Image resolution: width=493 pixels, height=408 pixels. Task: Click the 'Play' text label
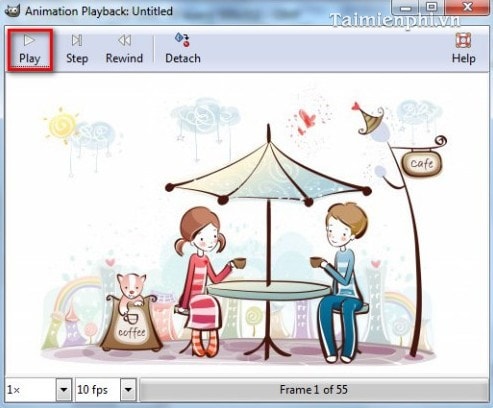[x=29, y=58]
